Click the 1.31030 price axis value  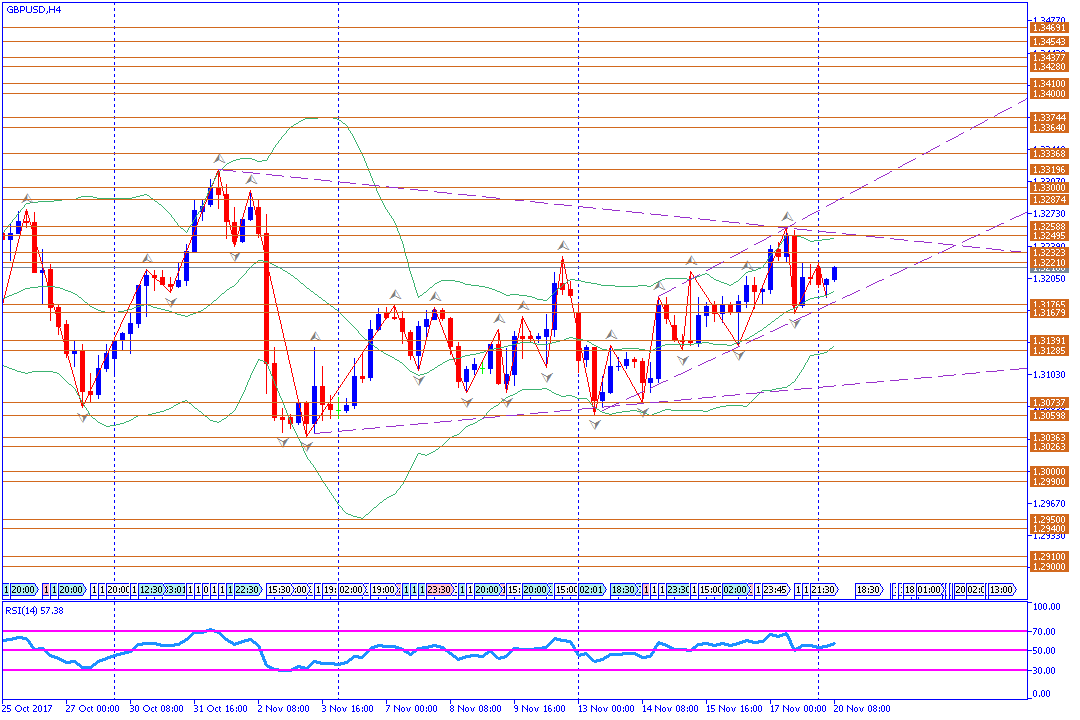1049,375
